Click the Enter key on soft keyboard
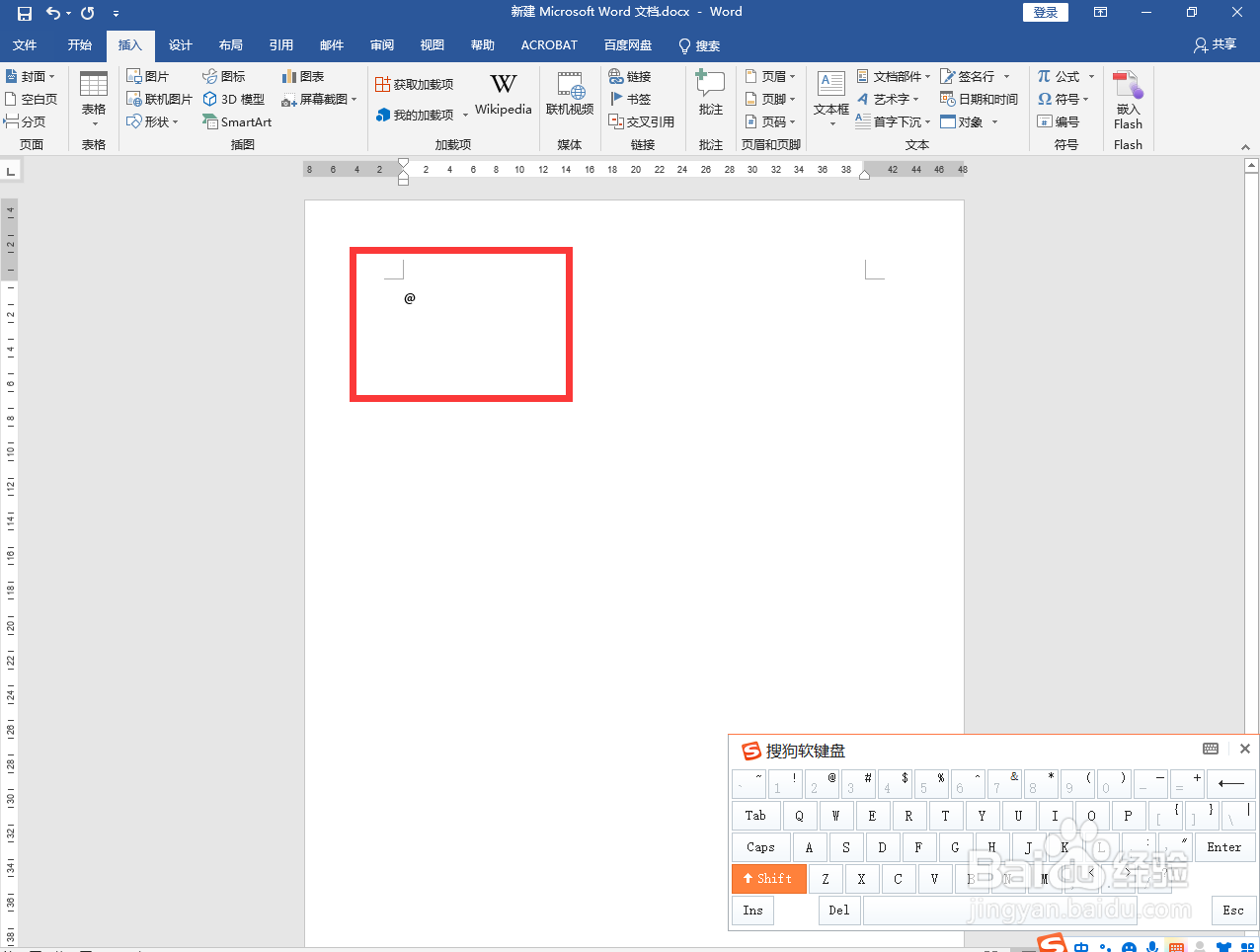 [x=1224, y=846]
